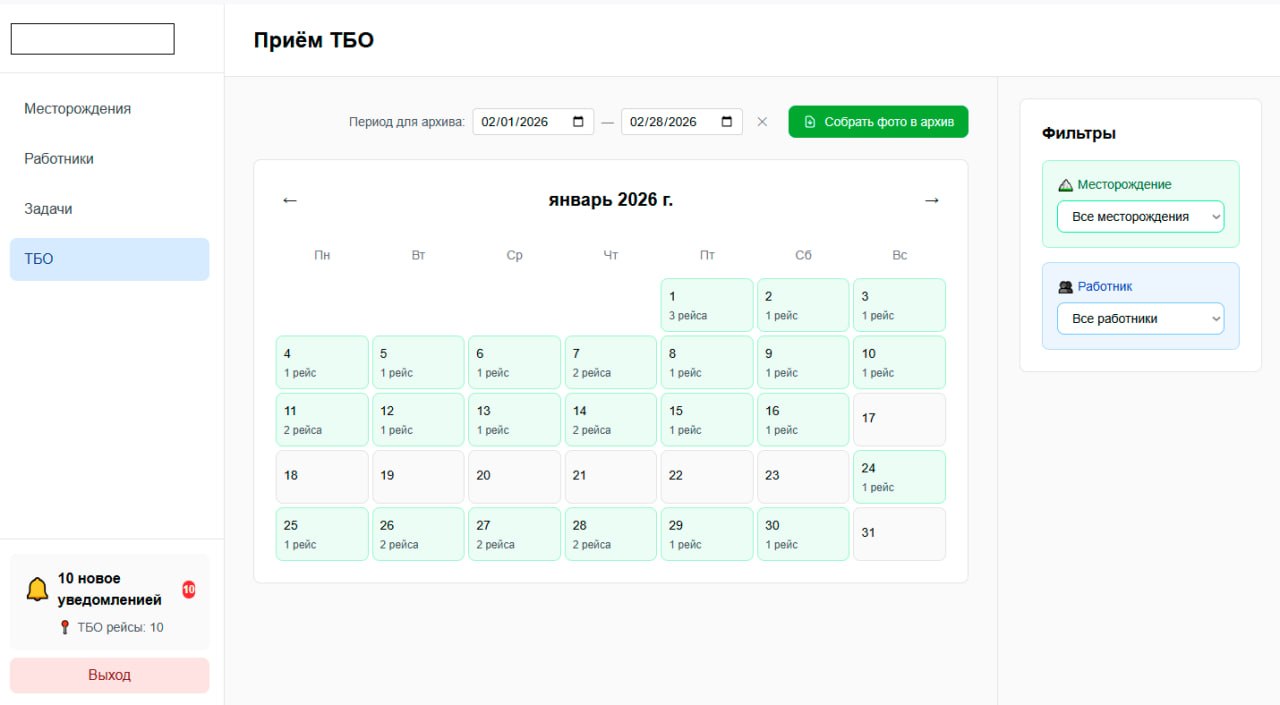The width and height of the screenshot is (1280, 705).
Task: Open calendar day 25
Action: (x=322, y=534)
